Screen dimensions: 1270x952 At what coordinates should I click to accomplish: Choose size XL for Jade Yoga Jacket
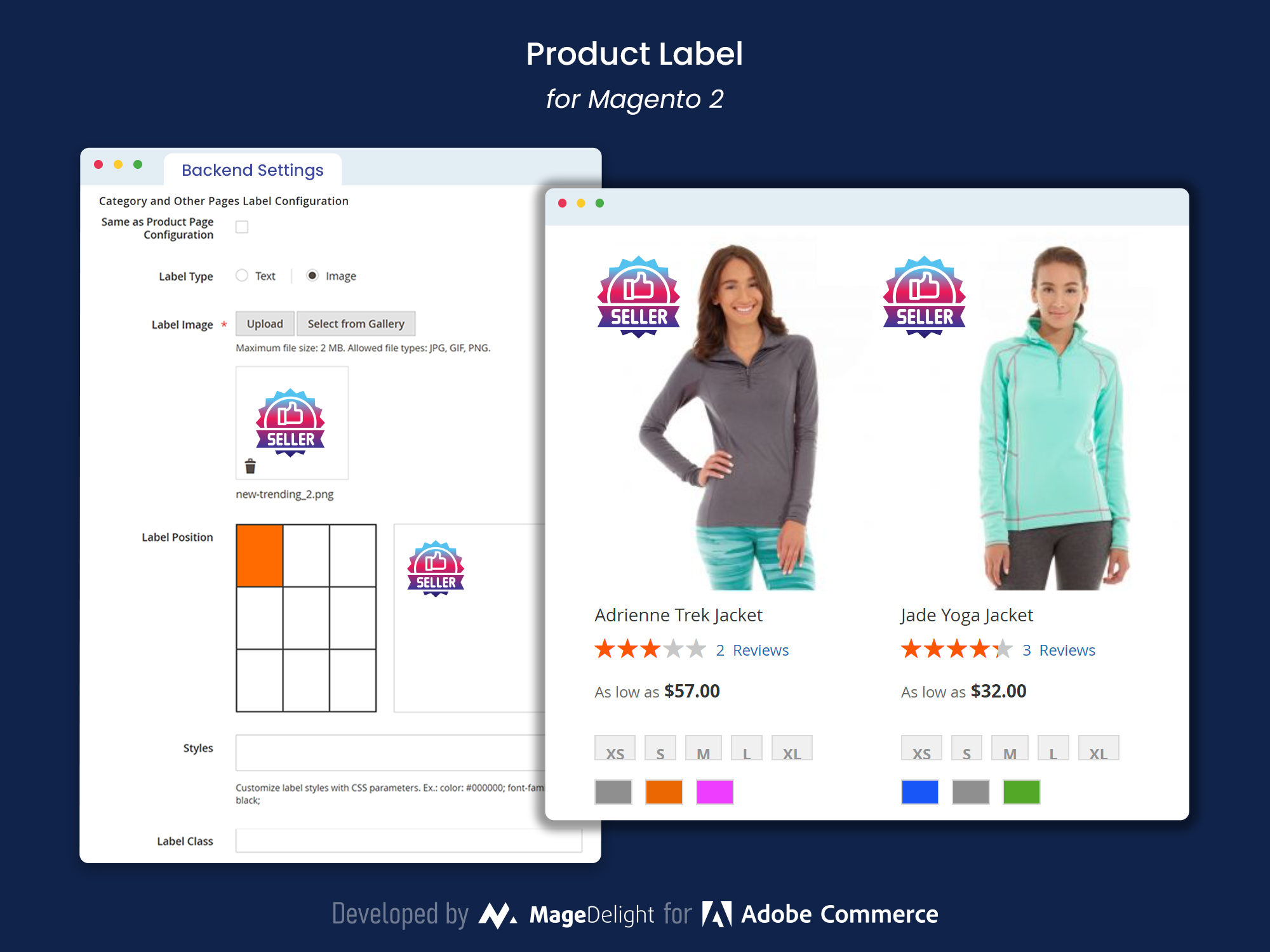(x=1099, y=749)
